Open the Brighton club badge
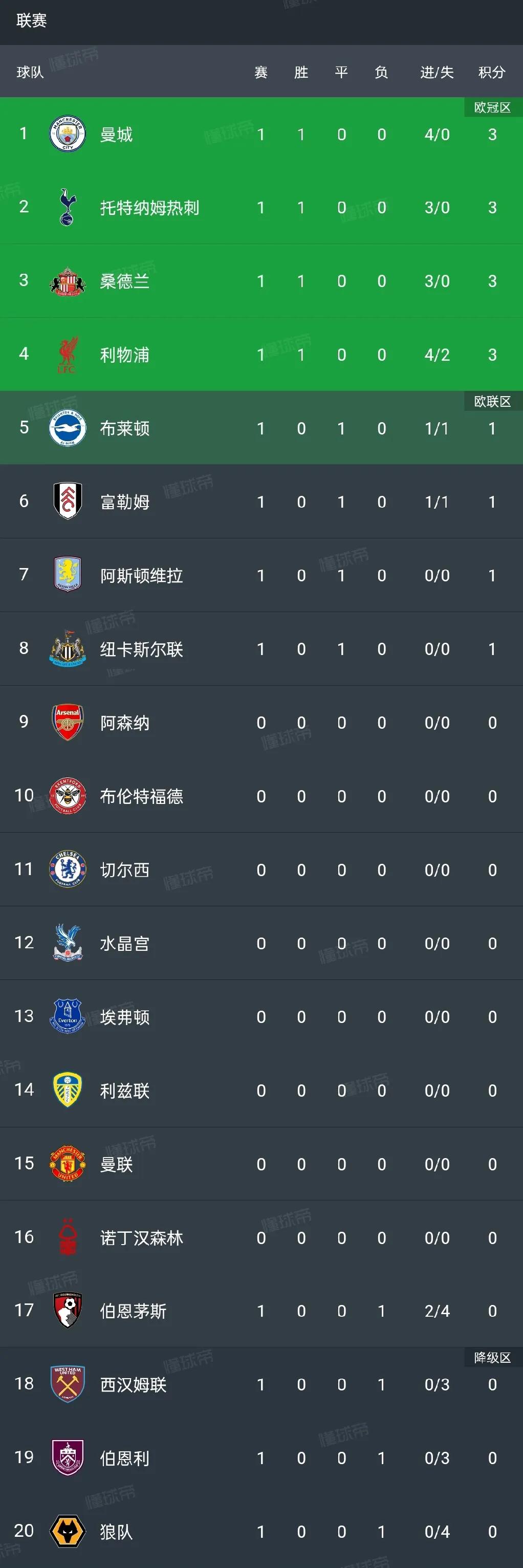 tap(68, 428)
